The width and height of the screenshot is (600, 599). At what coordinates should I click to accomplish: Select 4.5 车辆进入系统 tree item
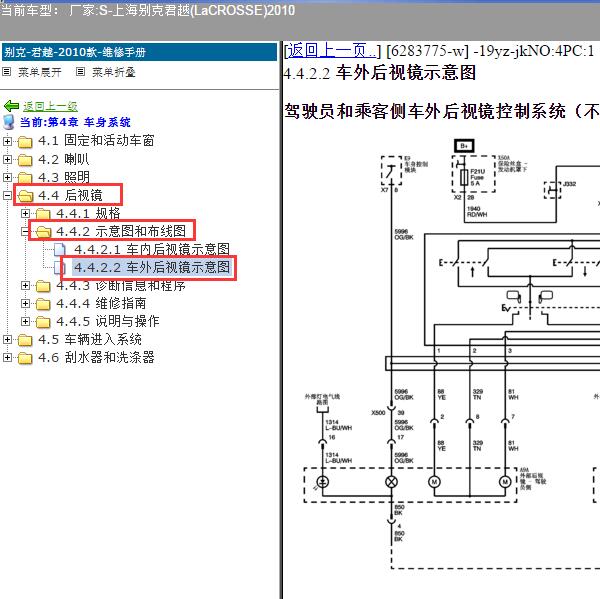click(x=90, y=339)
